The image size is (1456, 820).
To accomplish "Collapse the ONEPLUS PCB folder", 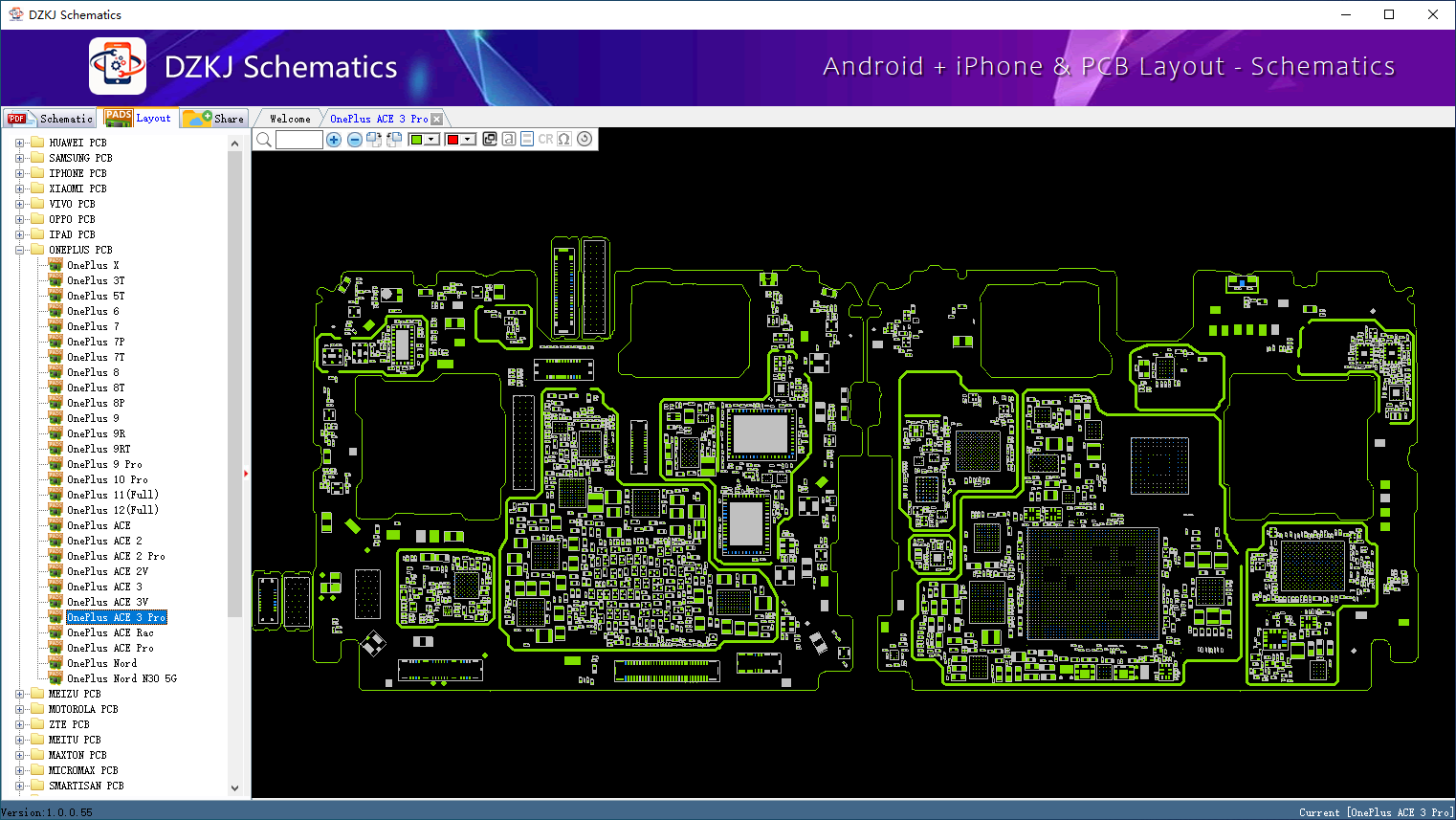I will point(19,250).
